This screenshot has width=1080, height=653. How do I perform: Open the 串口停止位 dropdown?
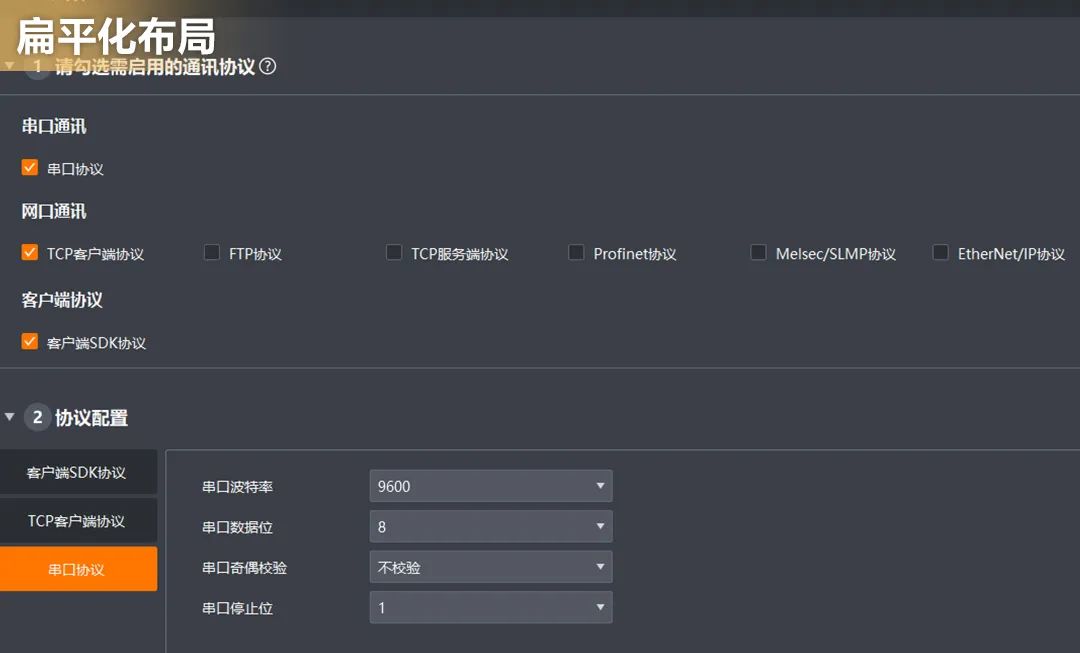[x=490, y=607]
